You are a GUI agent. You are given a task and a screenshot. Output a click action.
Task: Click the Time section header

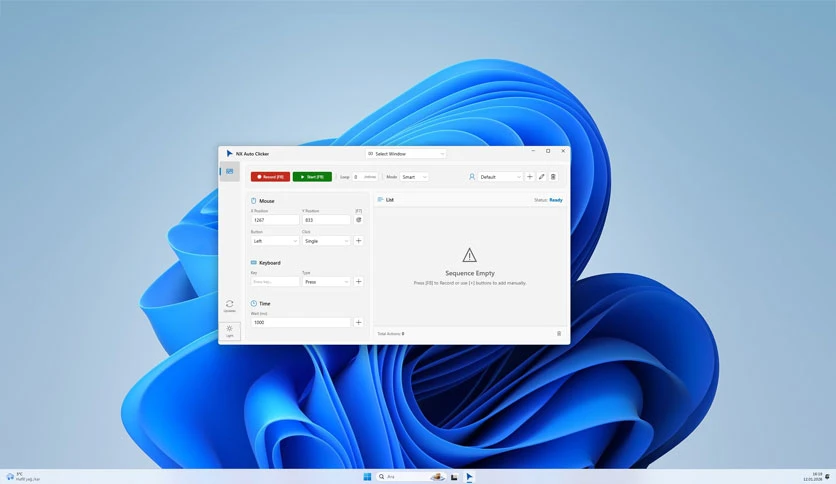point(260,303)
